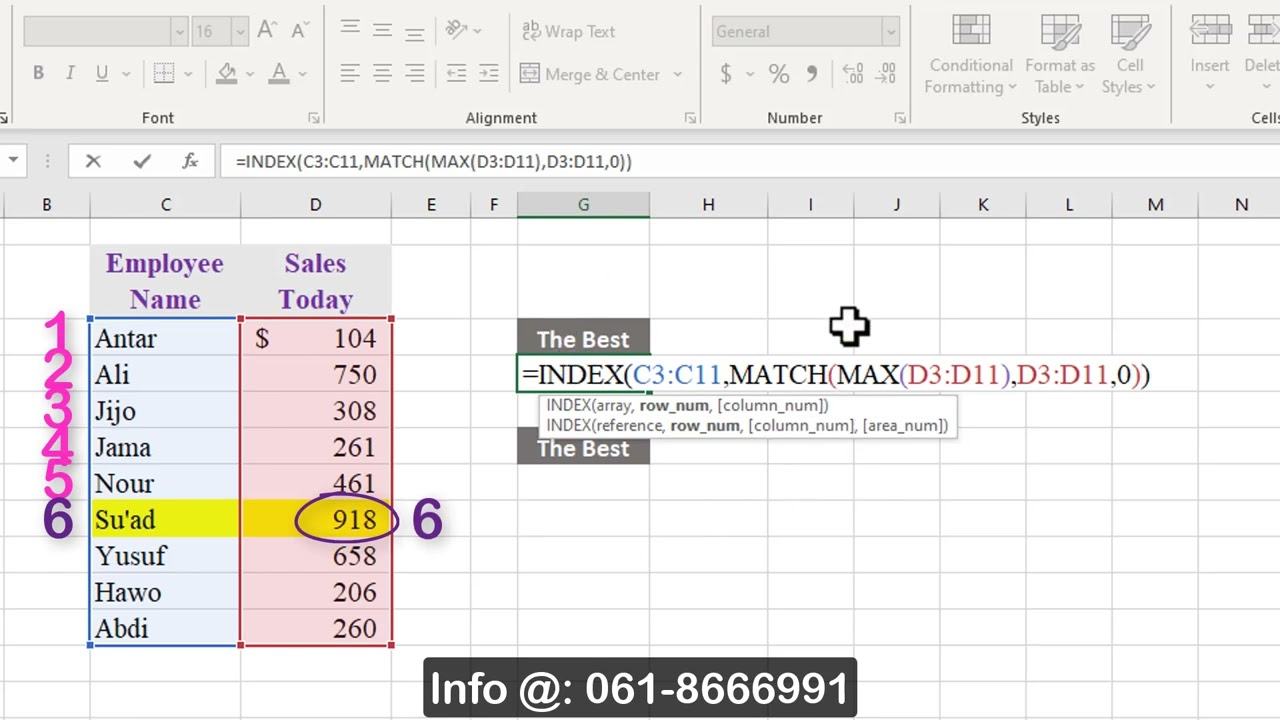
Task: Expand the font size dropdown showing 16
Action: (x=240, y=32)
